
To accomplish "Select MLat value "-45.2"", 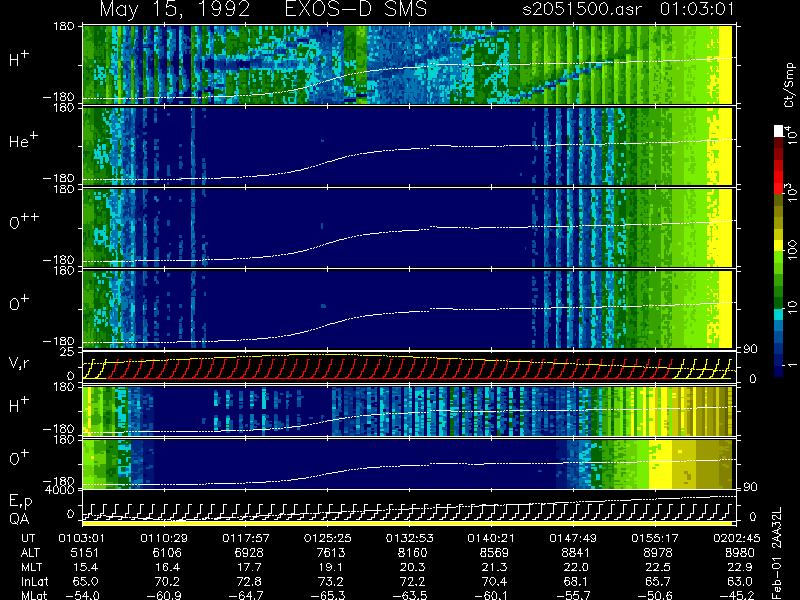I will pyautogui.click(x=737, y=595).
